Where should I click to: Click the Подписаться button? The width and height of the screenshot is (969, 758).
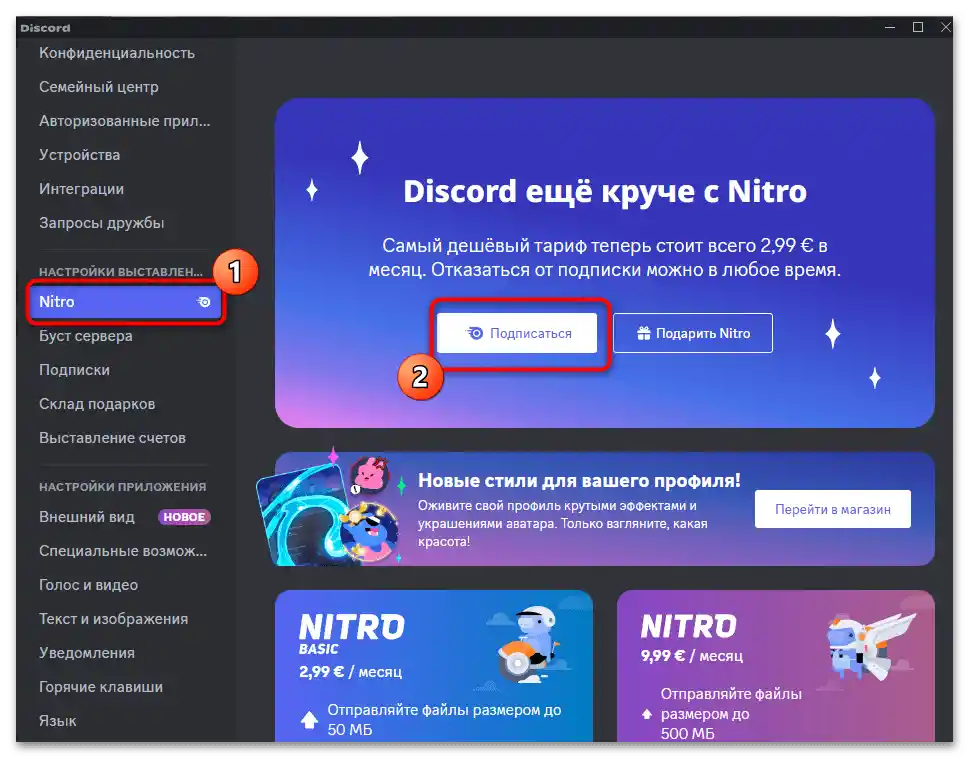[517, 333]
